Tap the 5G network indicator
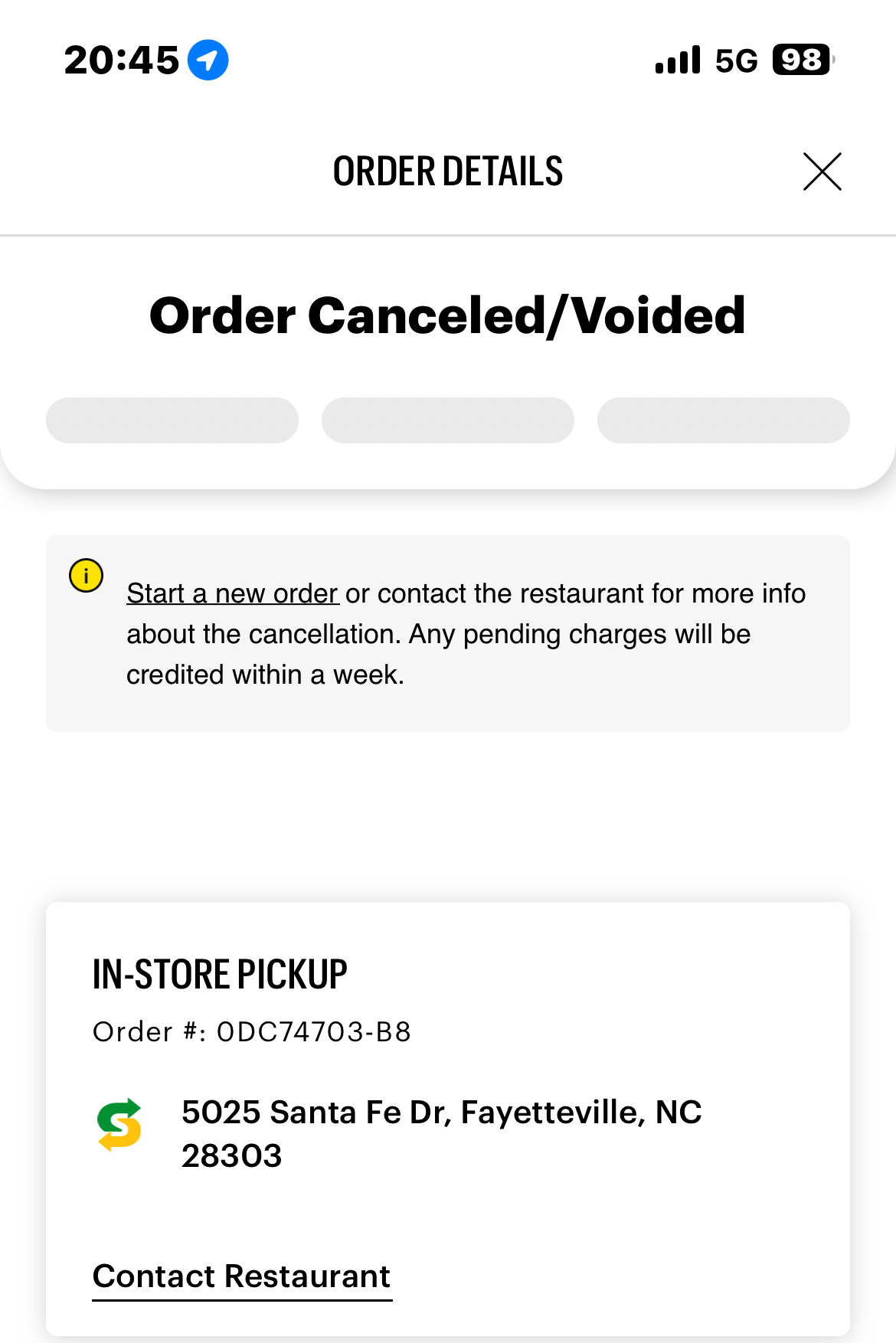This screenshot has width=896, height=1343. coord(736,60)
